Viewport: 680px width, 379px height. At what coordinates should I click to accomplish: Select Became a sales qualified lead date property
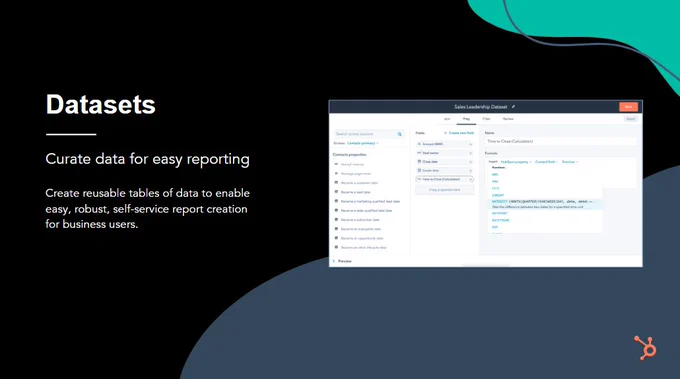(366, 210)
